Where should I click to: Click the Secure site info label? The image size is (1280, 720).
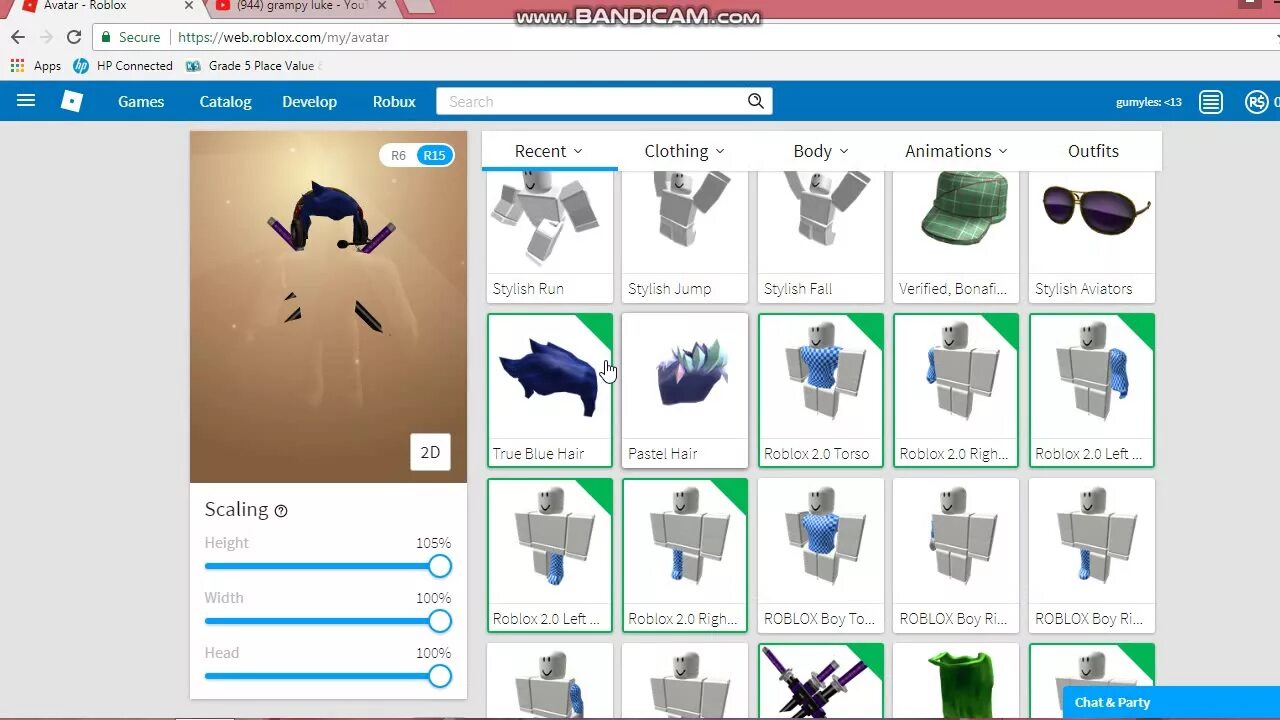[131, 37]
